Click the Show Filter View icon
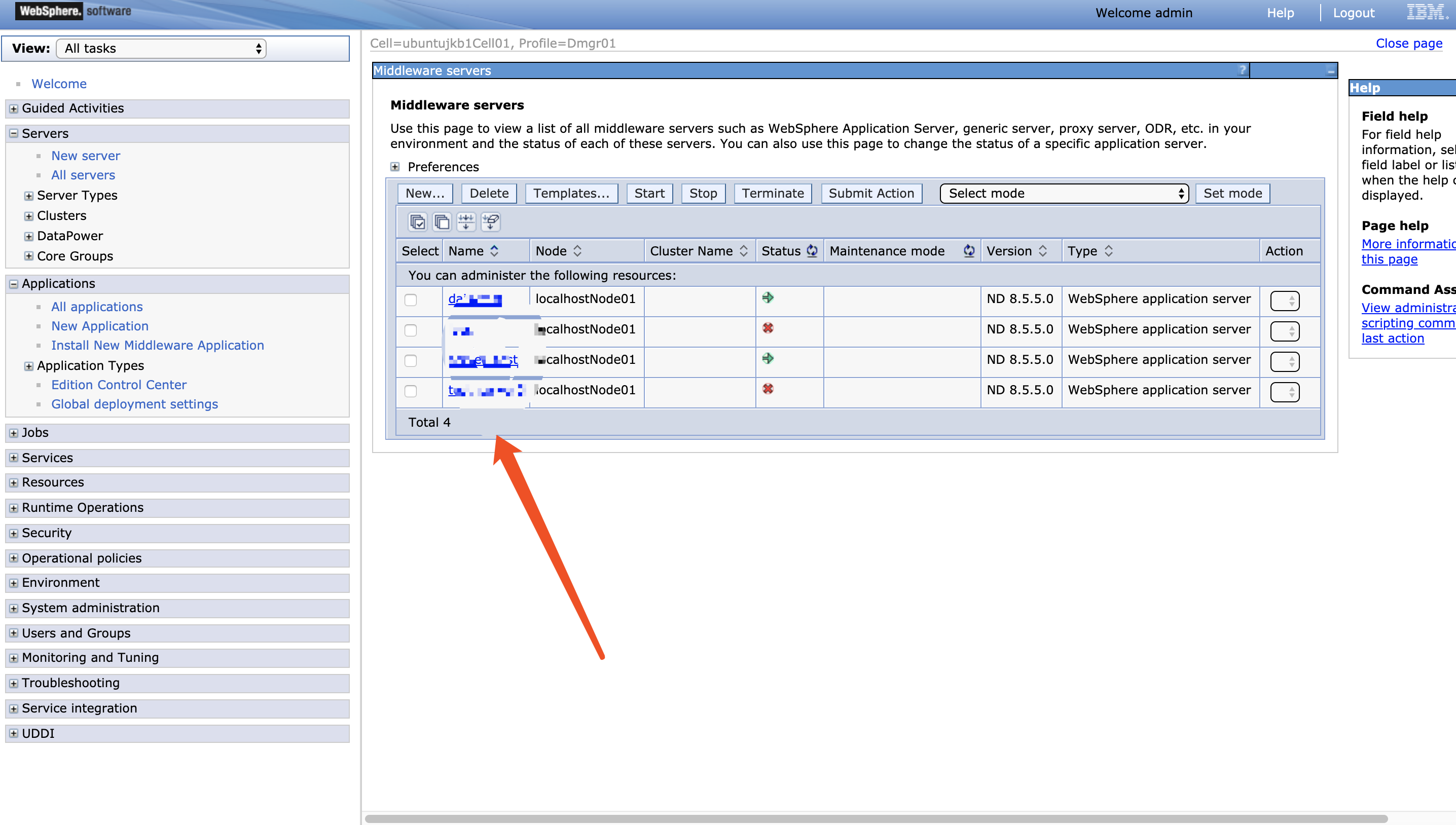The width and height of the screenshot is (1456, 825). [x=466, y=221]
